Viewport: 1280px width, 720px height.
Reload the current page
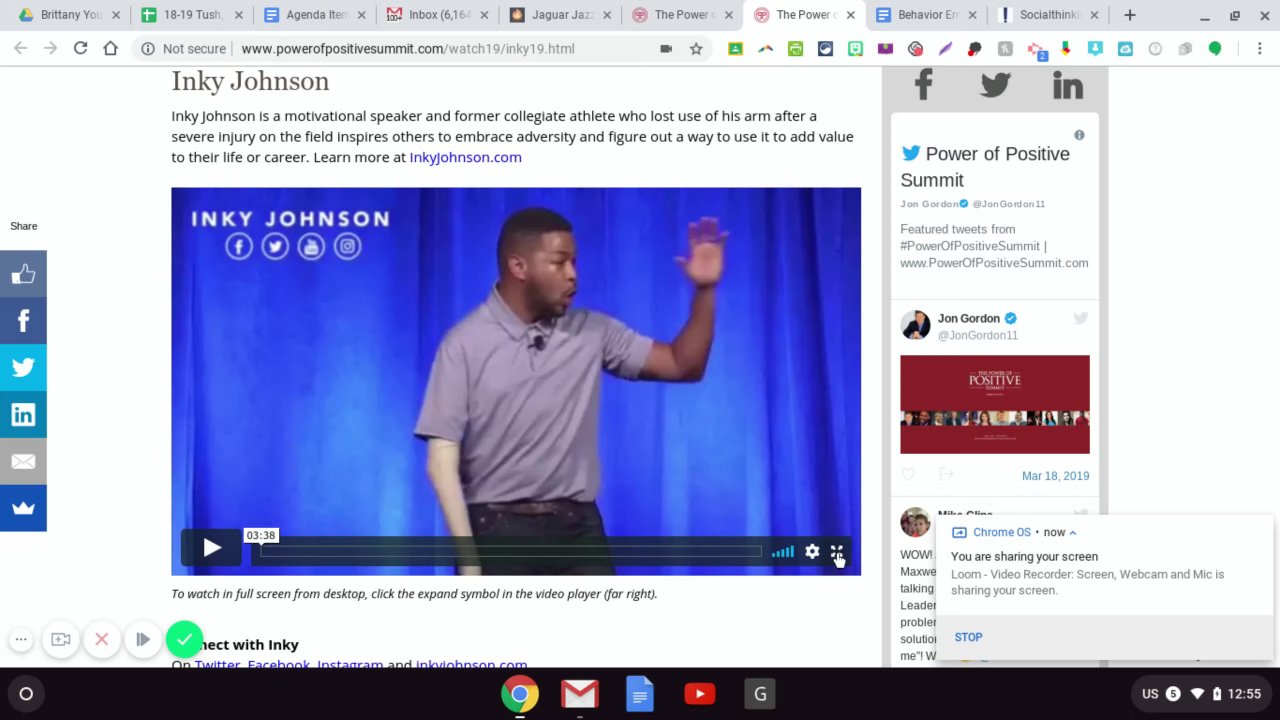coord(80,48)
